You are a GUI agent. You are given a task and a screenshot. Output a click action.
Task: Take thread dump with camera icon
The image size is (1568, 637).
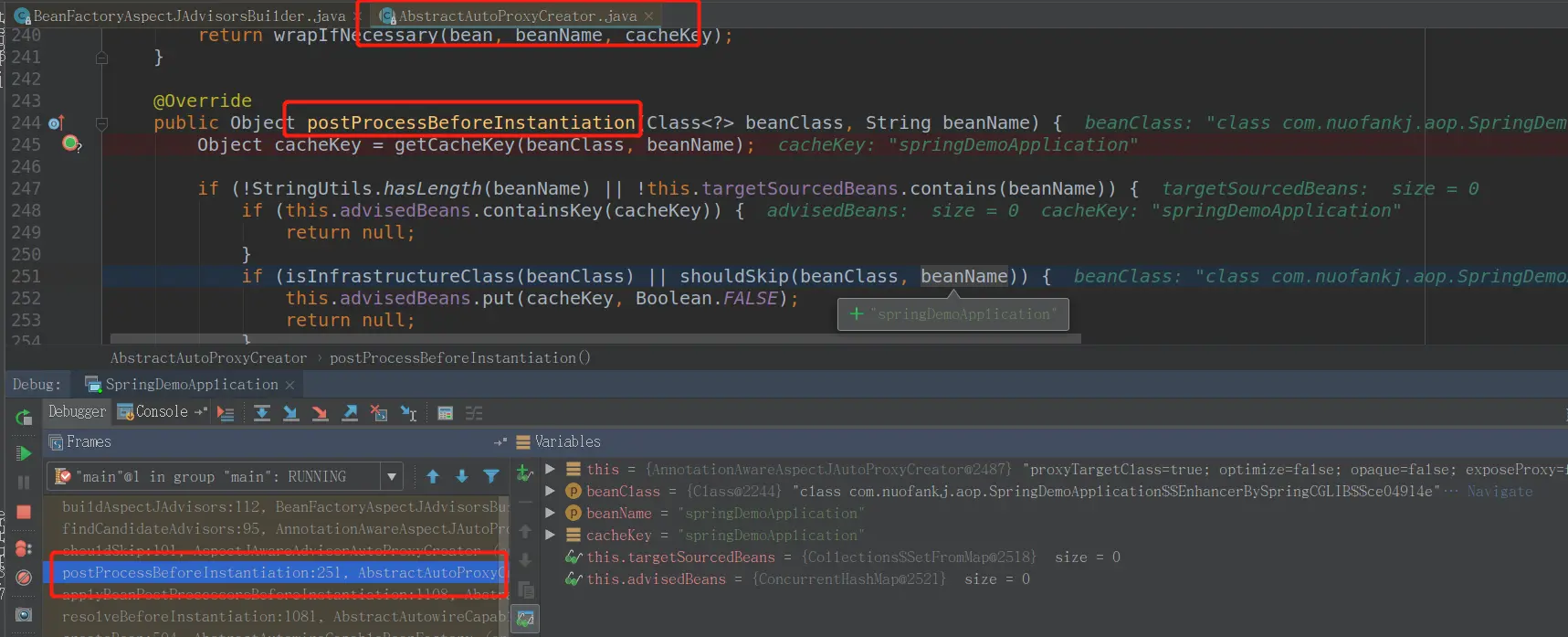(24, 615)
